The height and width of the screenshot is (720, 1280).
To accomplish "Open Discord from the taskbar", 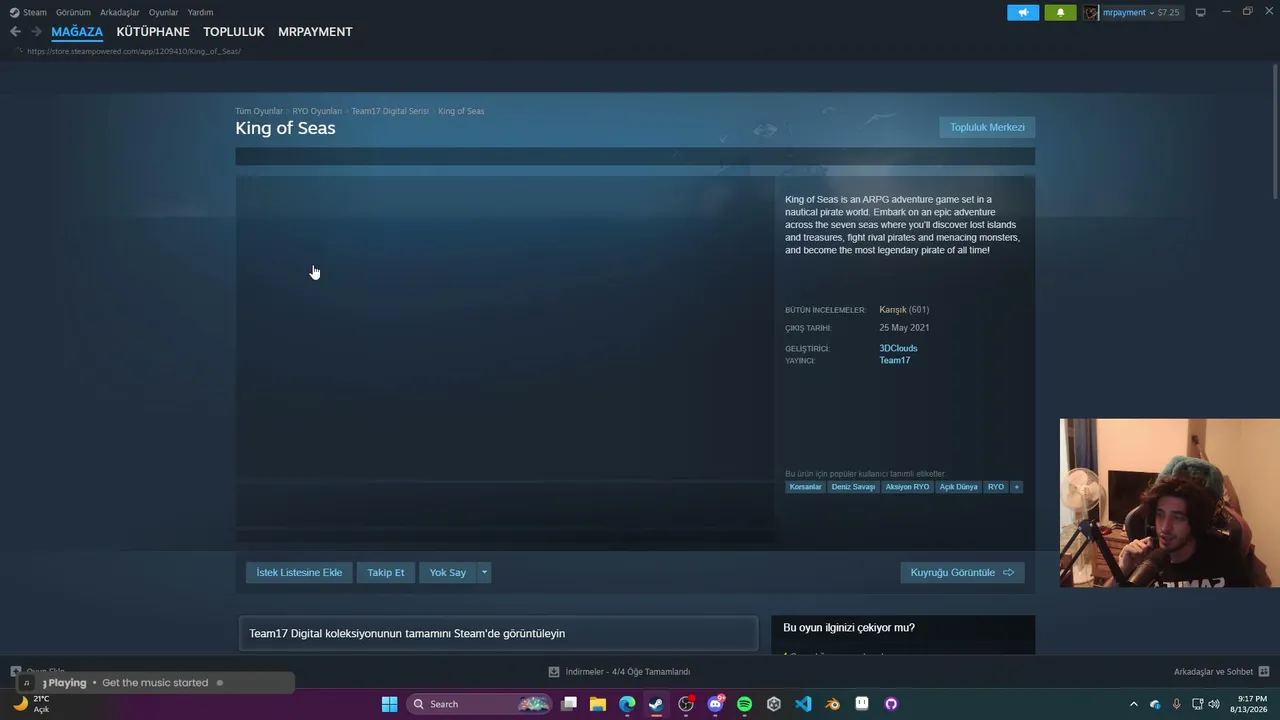I will tap(715, 704).
